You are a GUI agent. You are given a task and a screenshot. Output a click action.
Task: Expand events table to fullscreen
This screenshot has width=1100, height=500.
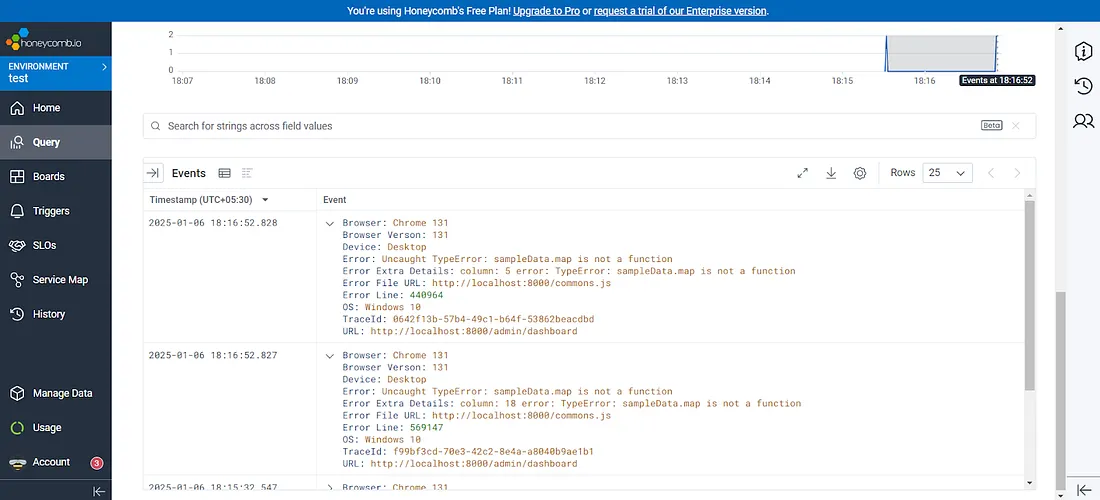coord(802,173)
